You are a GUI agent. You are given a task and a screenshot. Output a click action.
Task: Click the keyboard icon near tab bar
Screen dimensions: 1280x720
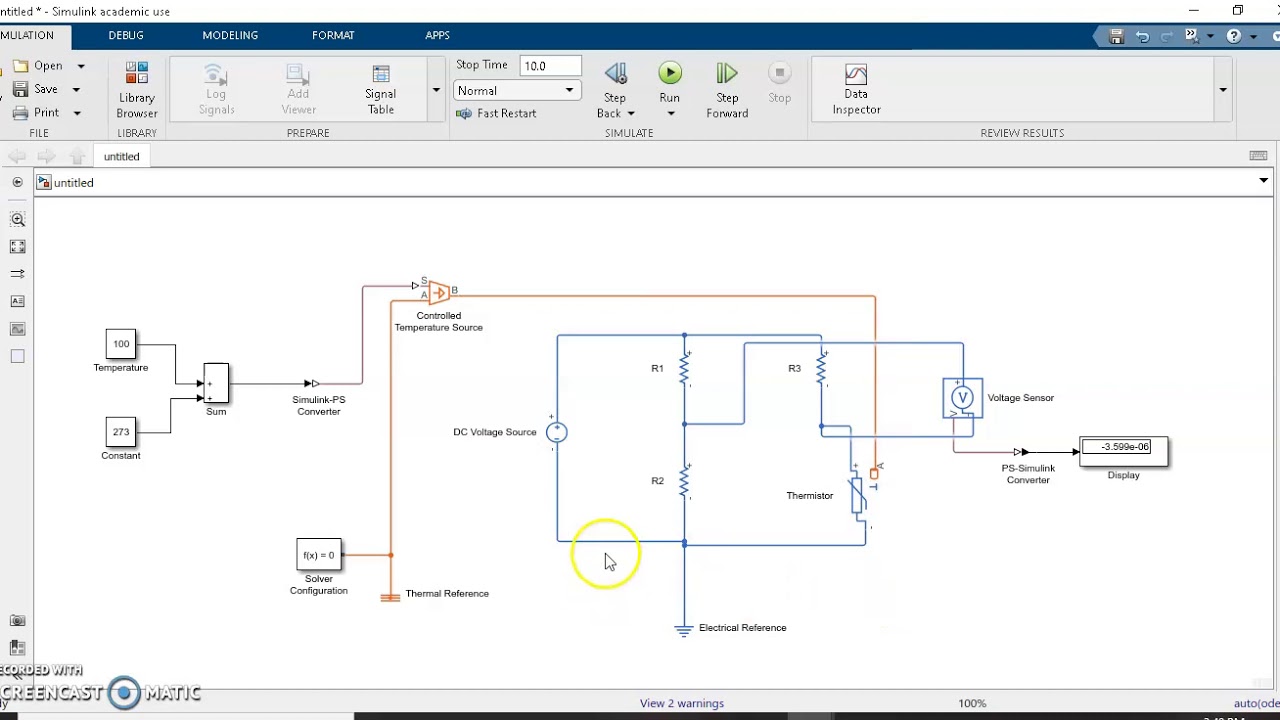pos(1258,156)
